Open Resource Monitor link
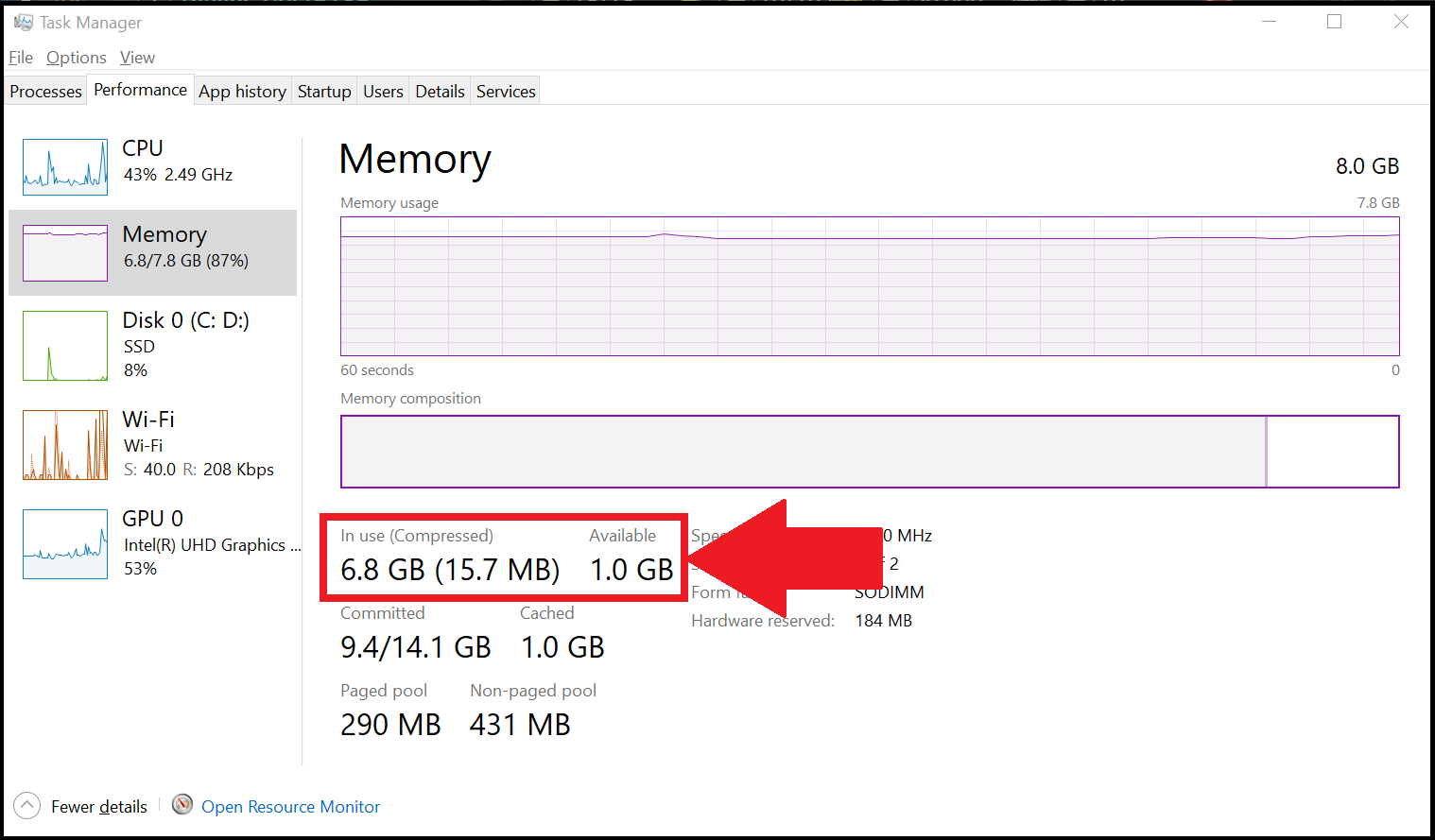The width and height of the screenshot is (1435, 840). 290,807
